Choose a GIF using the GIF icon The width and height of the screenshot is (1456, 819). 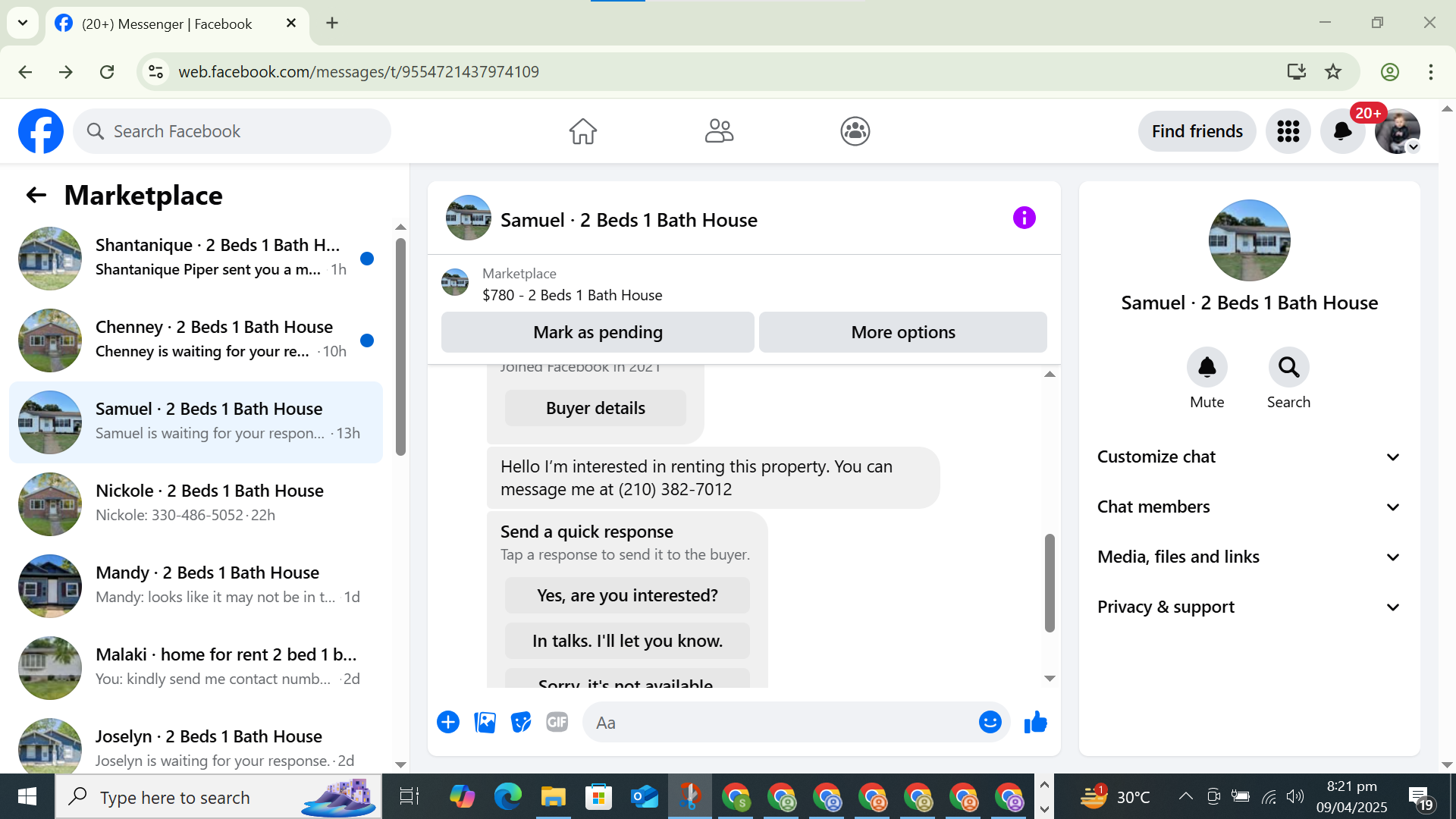pyautogui.click(x=557, y=722)
